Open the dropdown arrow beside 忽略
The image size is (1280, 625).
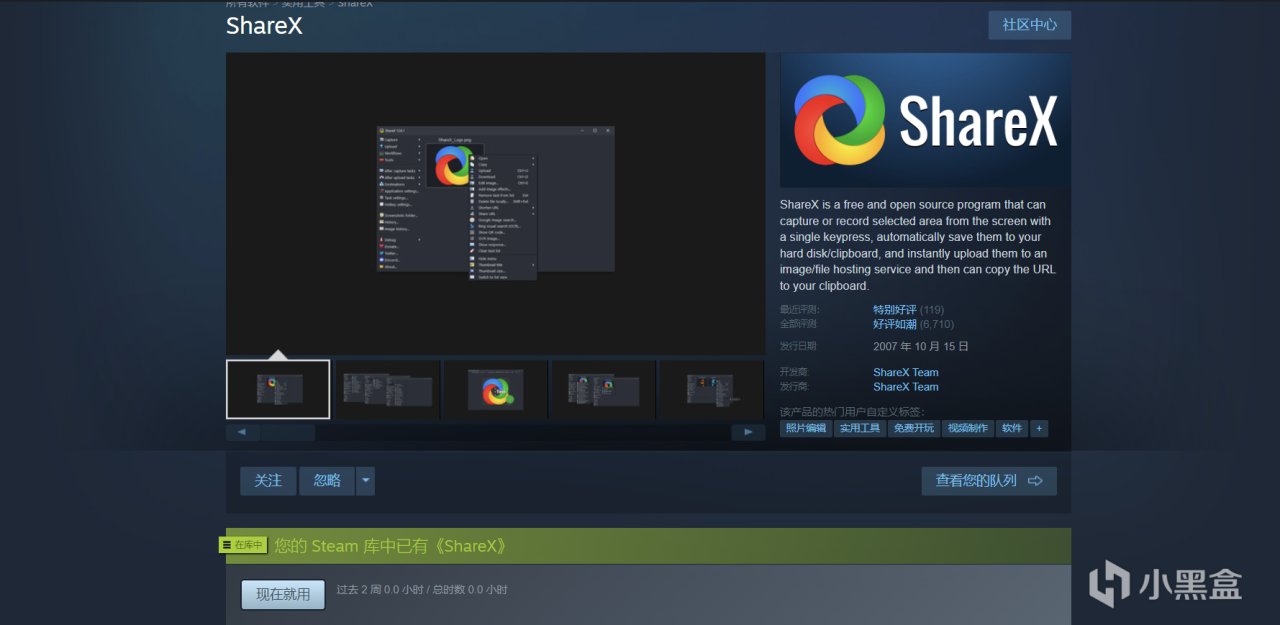[365, 481]
